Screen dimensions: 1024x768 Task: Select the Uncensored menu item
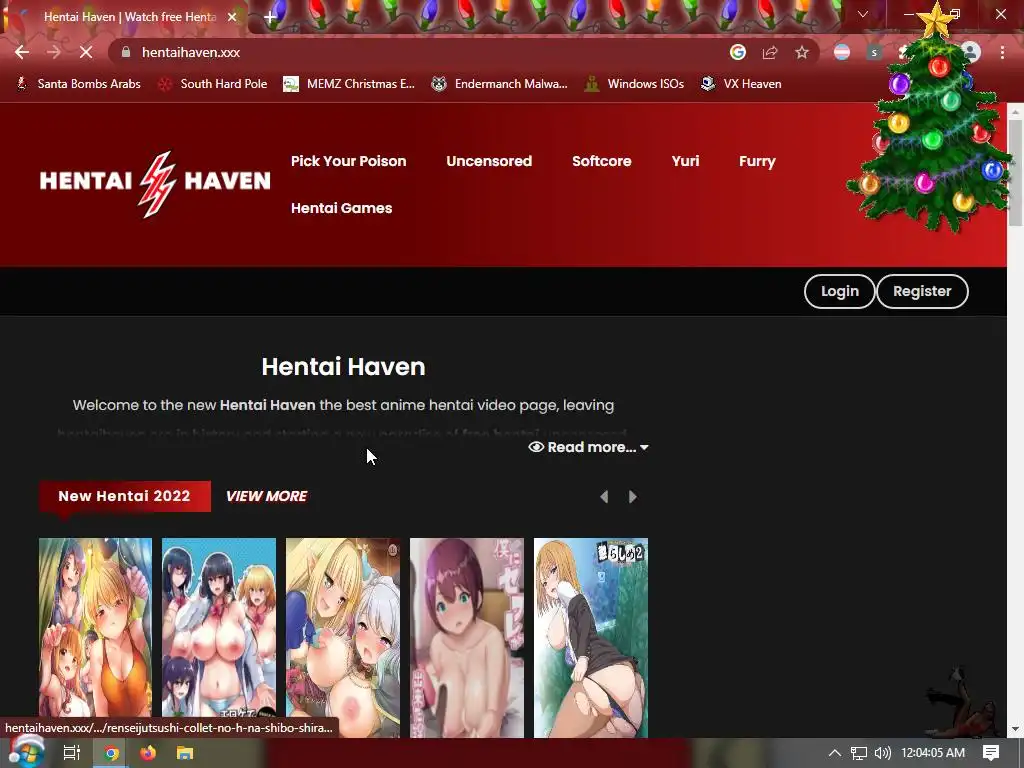[x=489, y=161]
